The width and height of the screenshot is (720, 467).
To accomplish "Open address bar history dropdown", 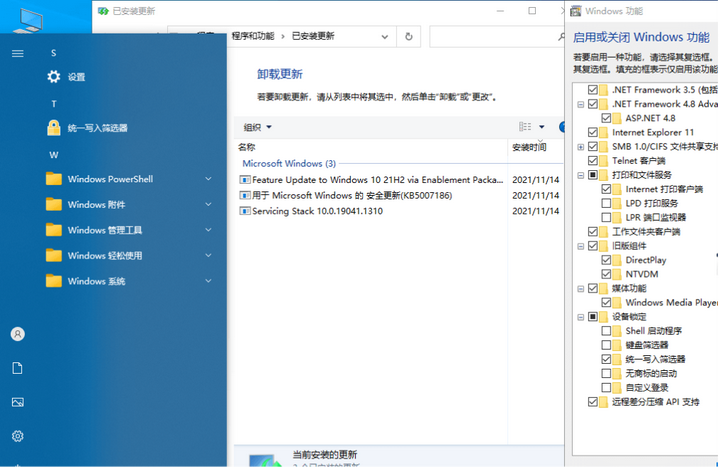I will (x=385, y=37).
